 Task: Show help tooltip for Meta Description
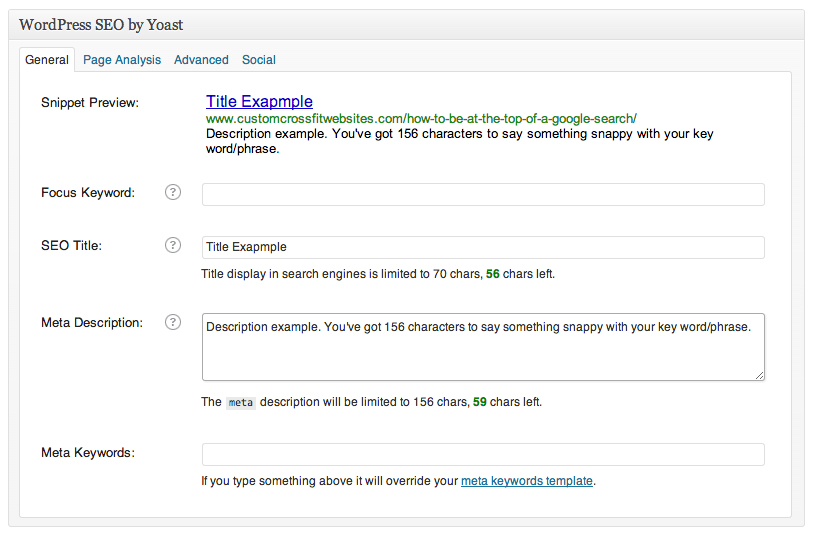[173, 323]
